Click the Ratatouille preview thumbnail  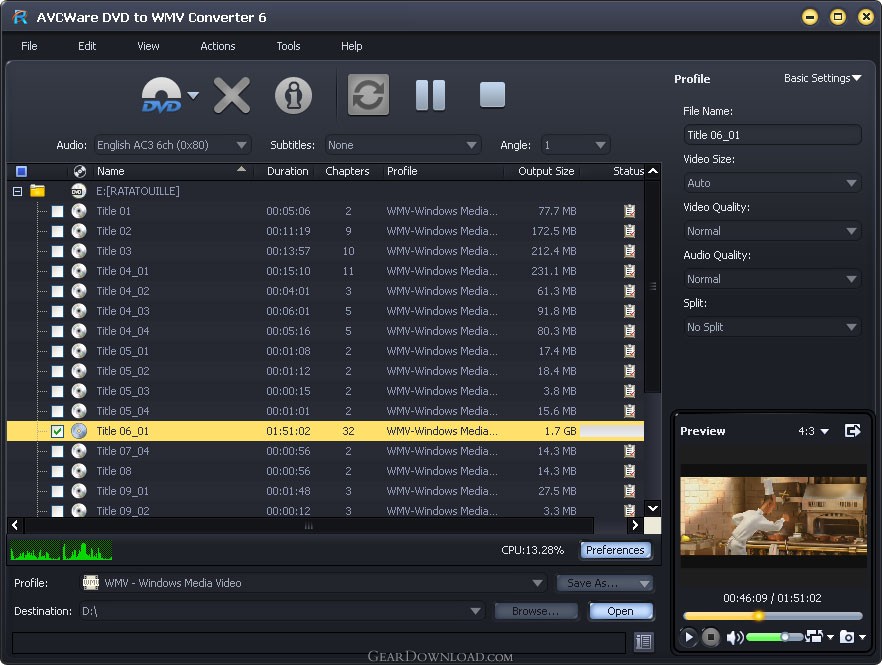tap(773, 516)
